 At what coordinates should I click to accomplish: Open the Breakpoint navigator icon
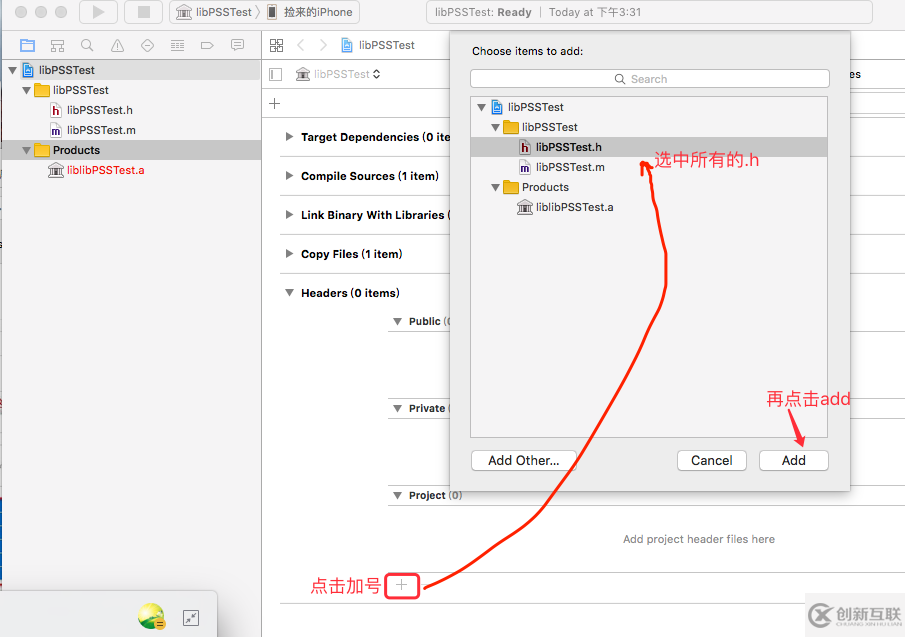pyautogui.click(x=207, y=46)
